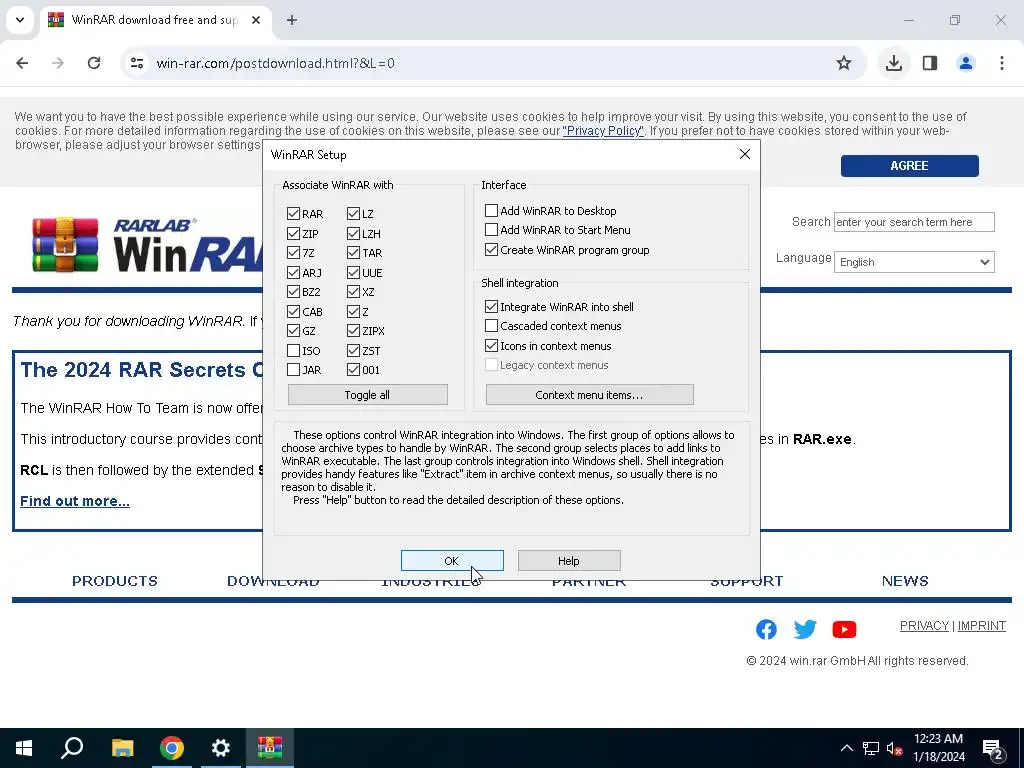Toggle the TAR association checkbox
The width and height of the screenshot is (1024, 768).
point(353,253)
